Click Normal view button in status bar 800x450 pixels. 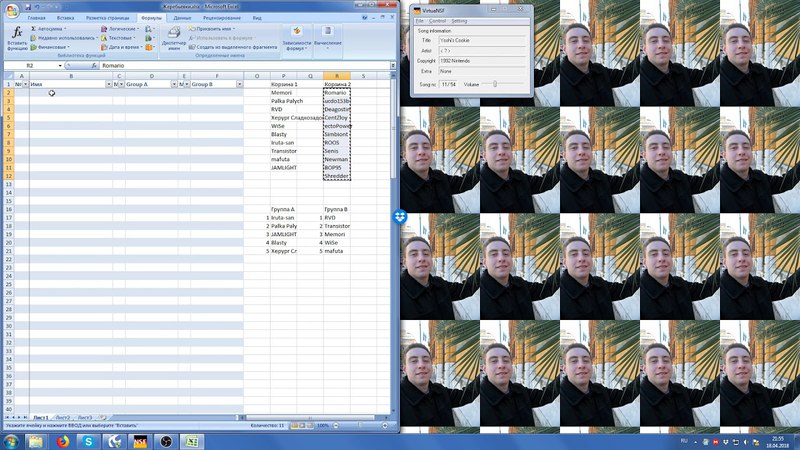point(294,426)
